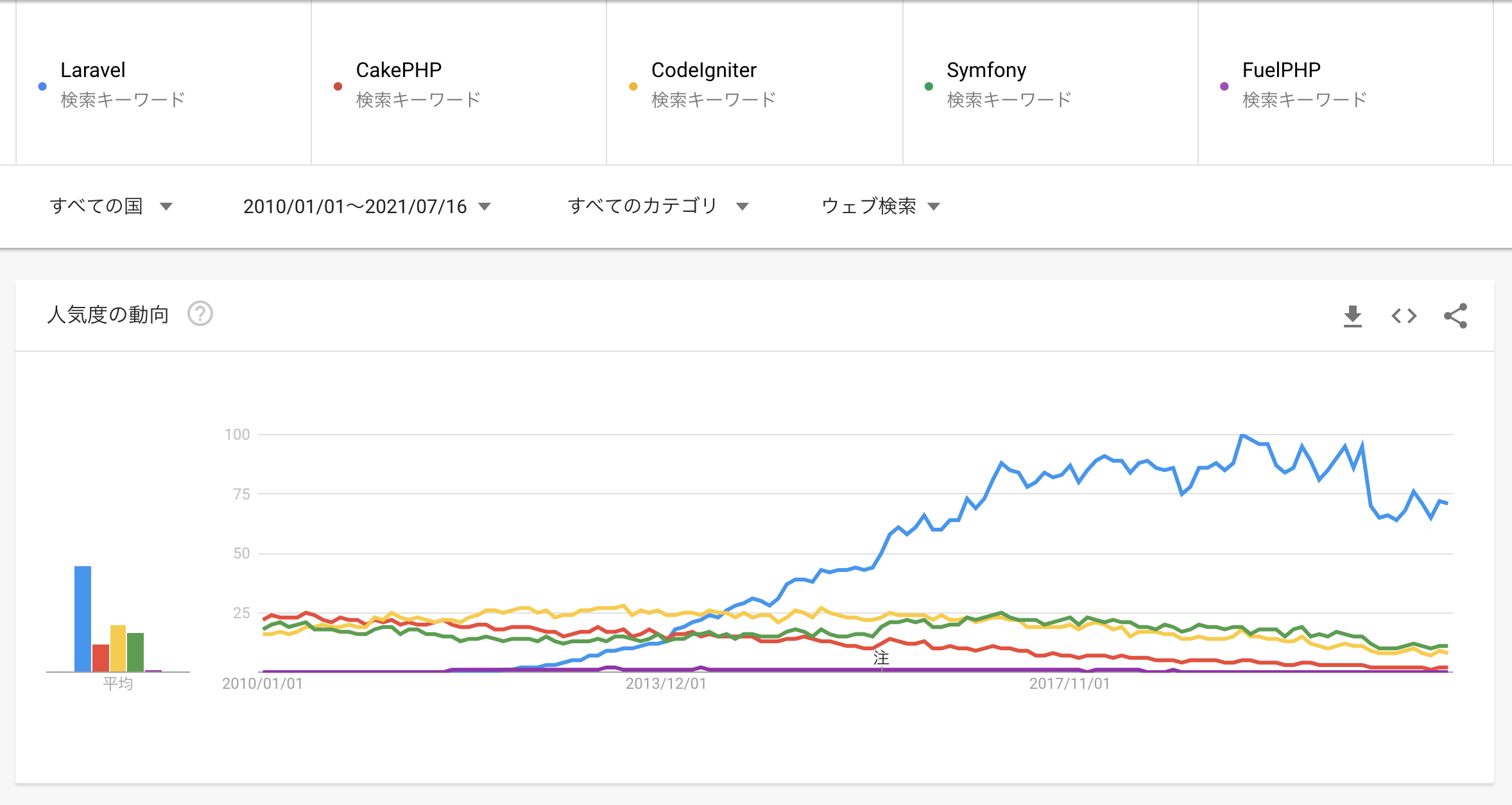
Task: Click the Laravel blue color dot
Action: click(x=42, y=86)
